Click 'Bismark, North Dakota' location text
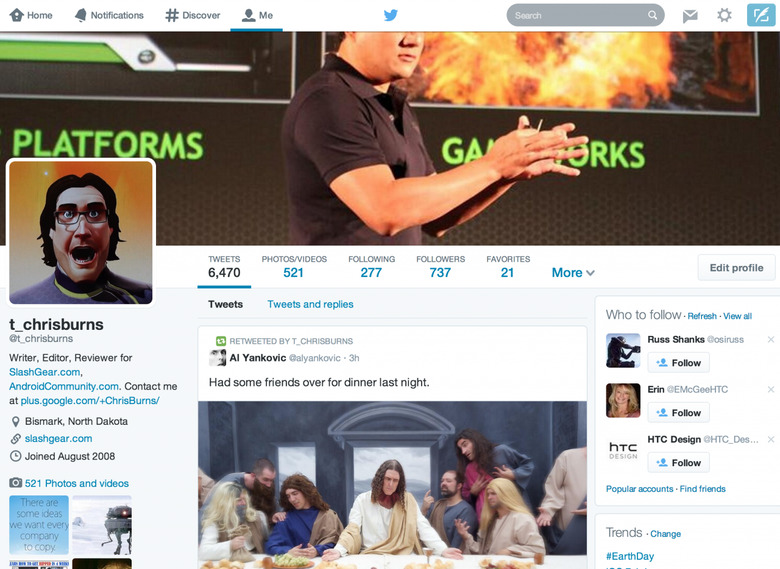The image size is (780, 569). 76,421
